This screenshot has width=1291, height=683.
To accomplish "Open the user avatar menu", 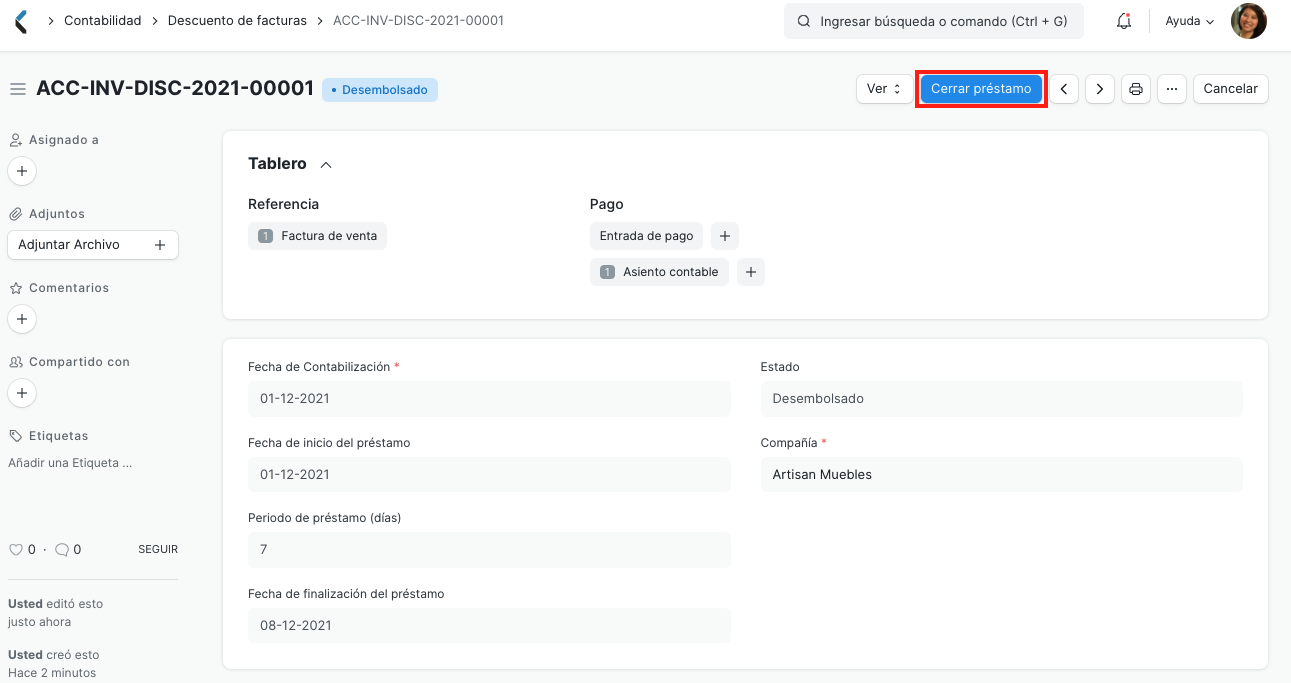I will pos(1249,21).
